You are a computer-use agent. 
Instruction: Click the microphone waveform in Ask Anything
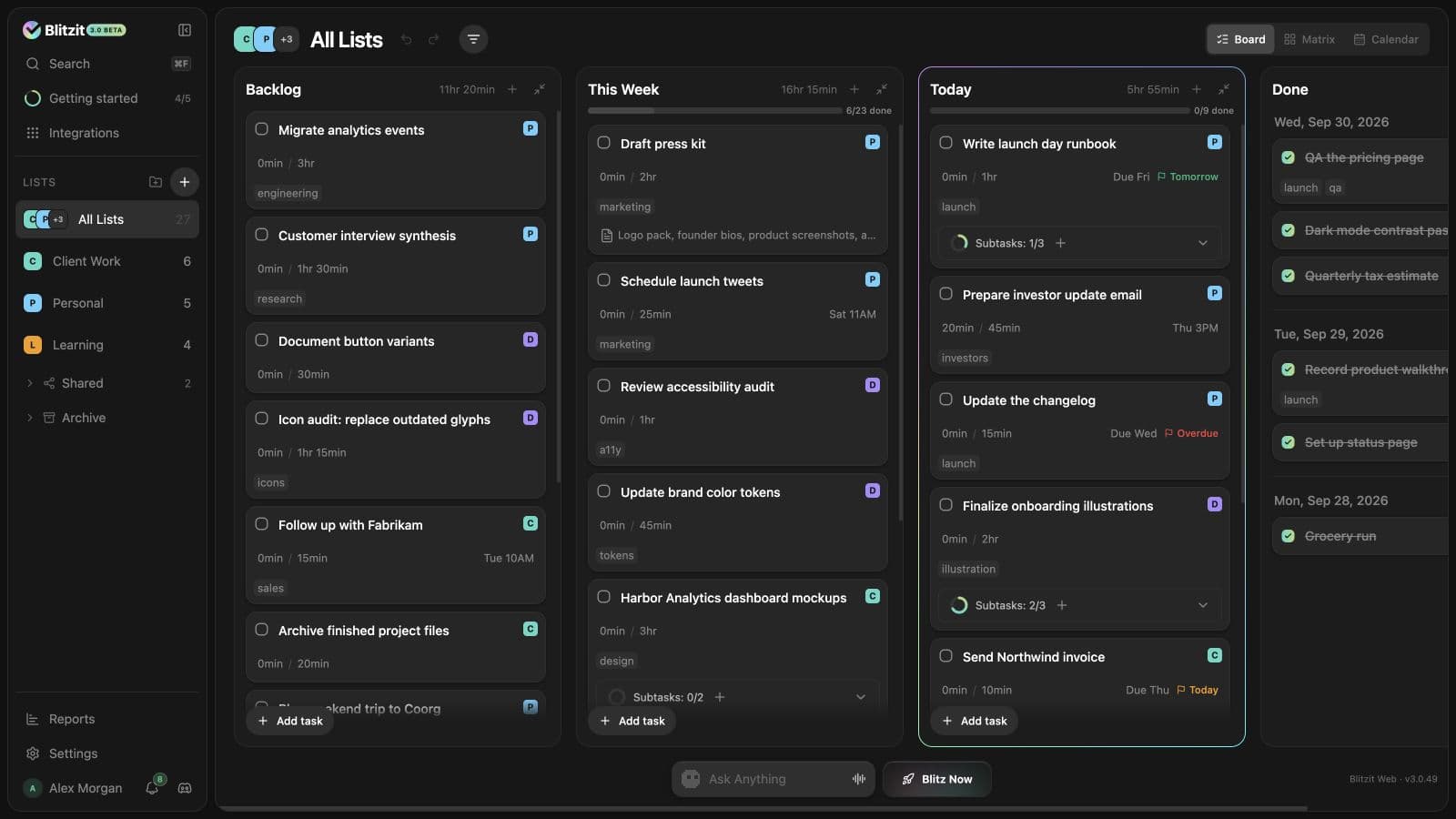tap(858, 779)
